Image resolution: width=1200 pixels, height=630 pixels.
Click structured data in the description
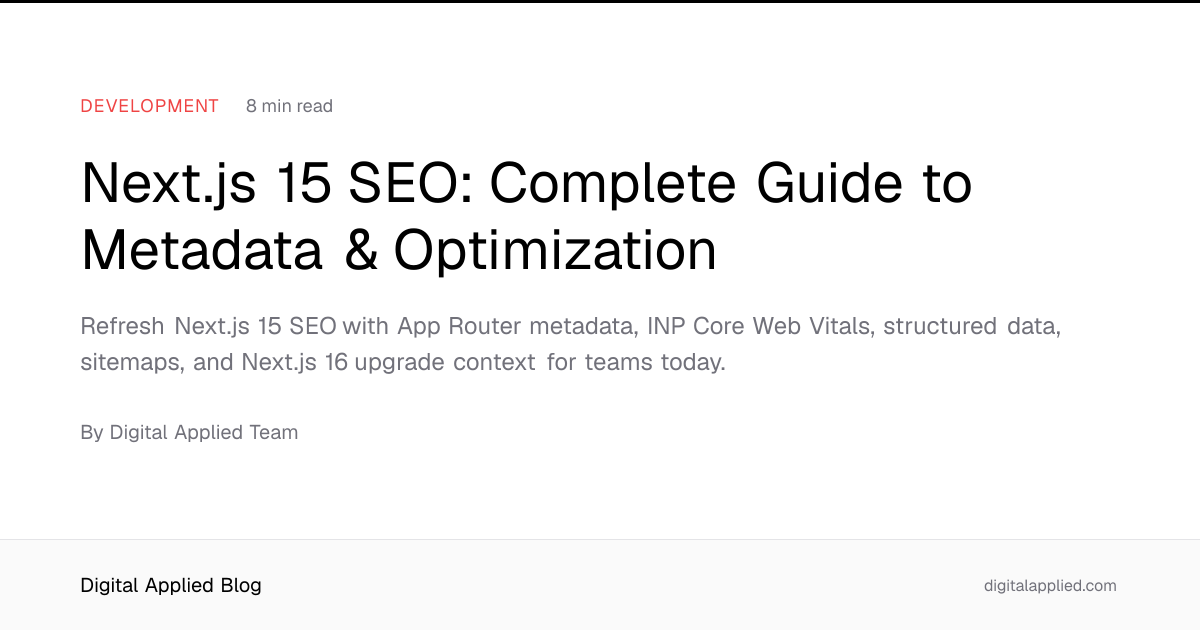(x=972, y=326)
